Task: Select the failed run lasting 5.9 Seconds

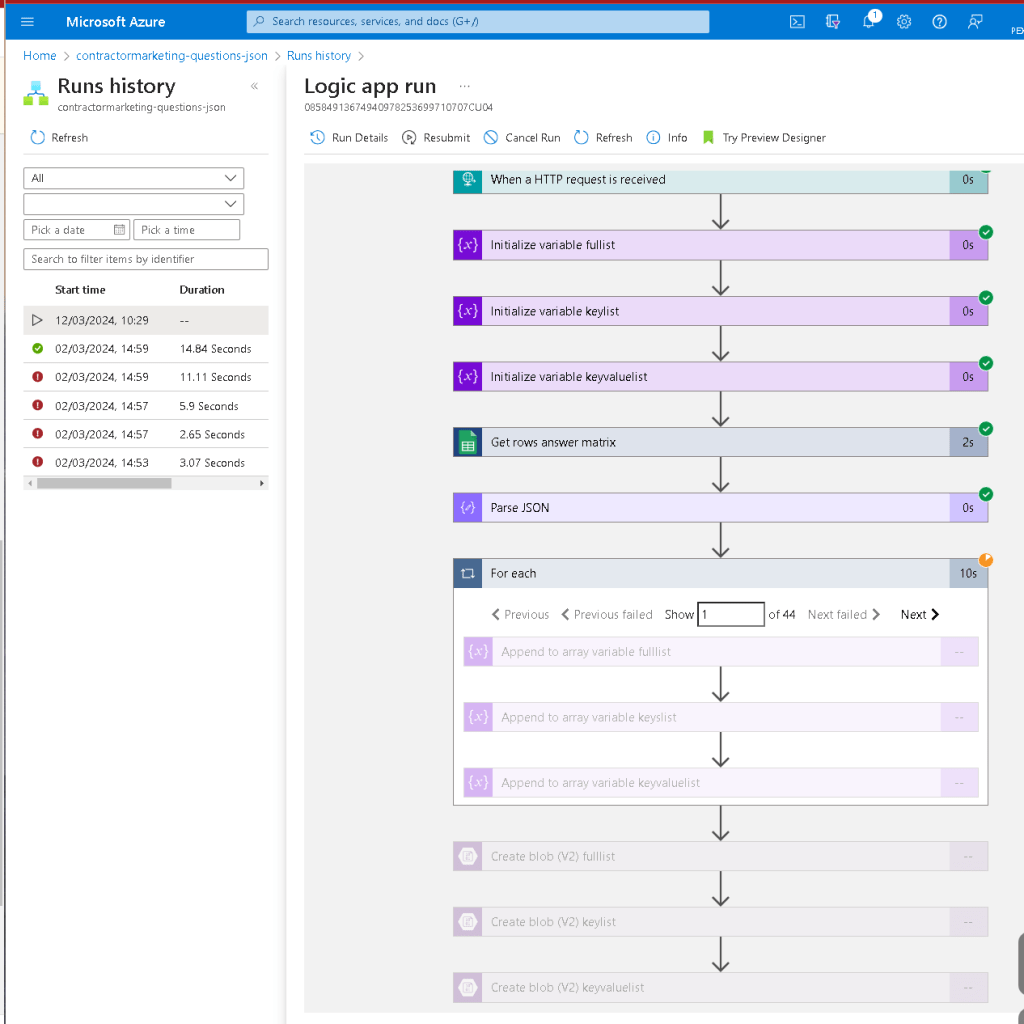Action: [x=146, y=406]
